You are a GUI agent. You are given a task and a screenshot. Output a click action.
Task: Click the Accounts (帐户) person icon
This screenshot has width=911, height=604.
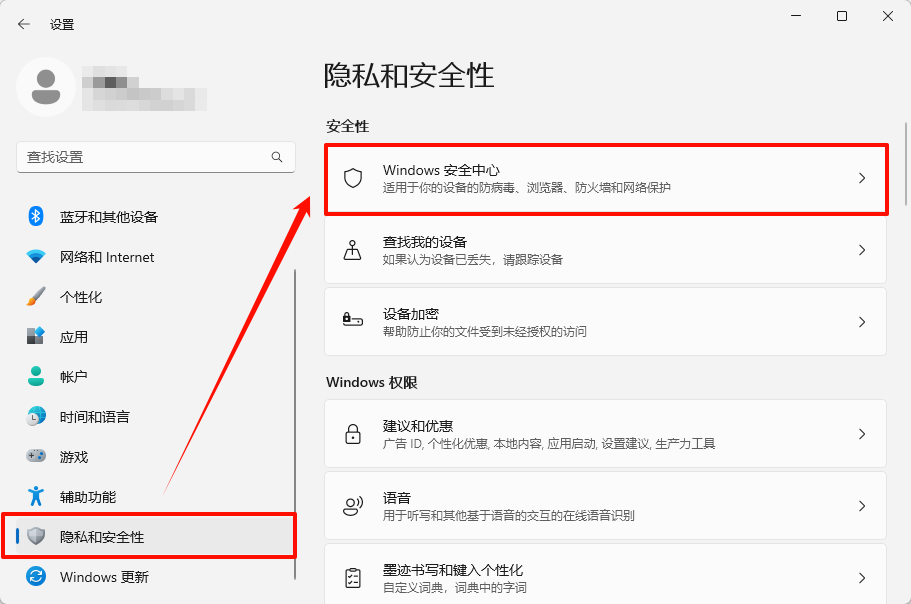coord(36,376)
